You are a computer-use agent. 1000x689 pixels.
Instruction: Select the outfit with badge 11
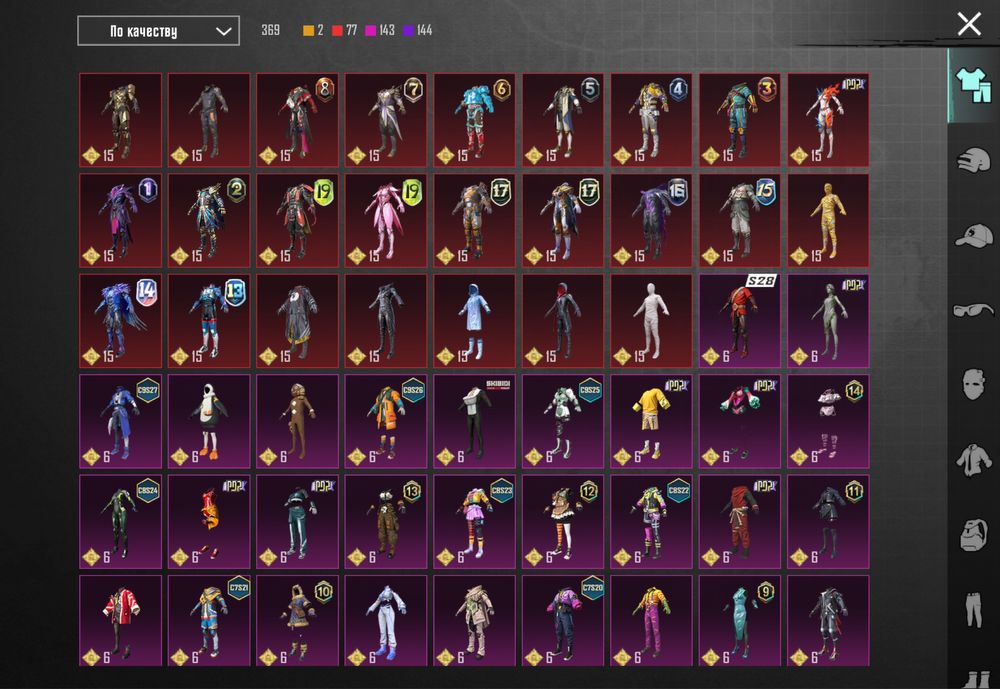[x=828, y=522]
